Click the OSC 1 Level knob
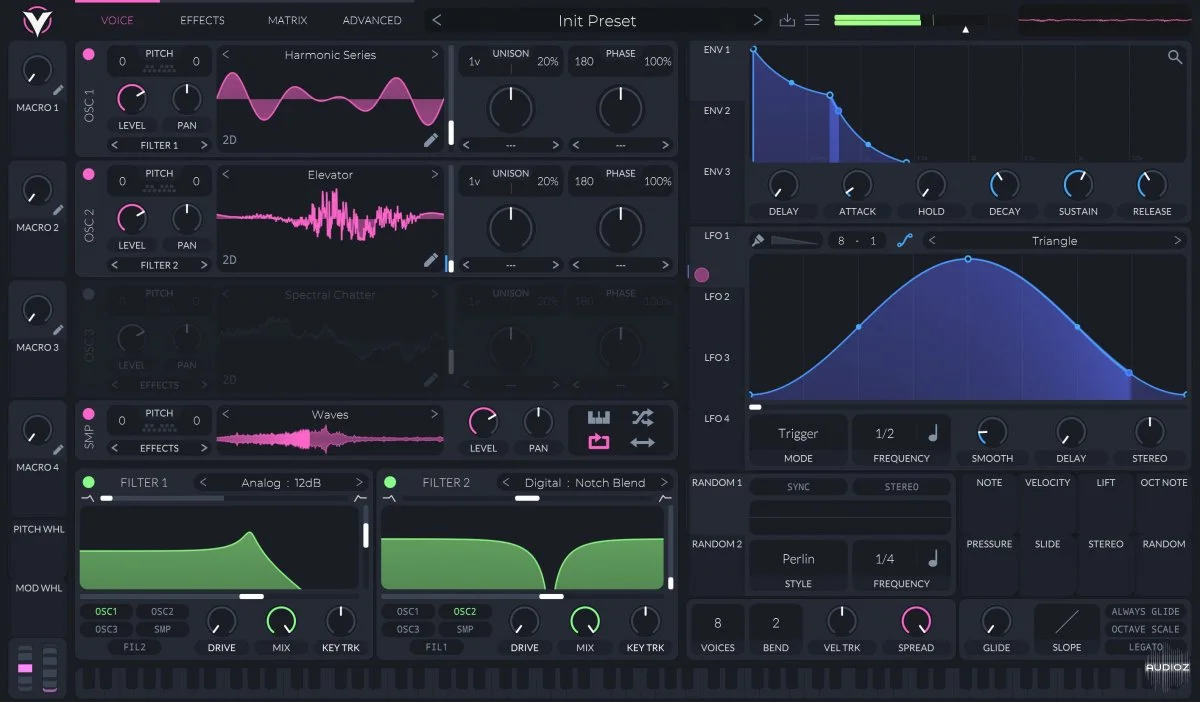This screenshot has height=702, width=1200. point(132,98)
